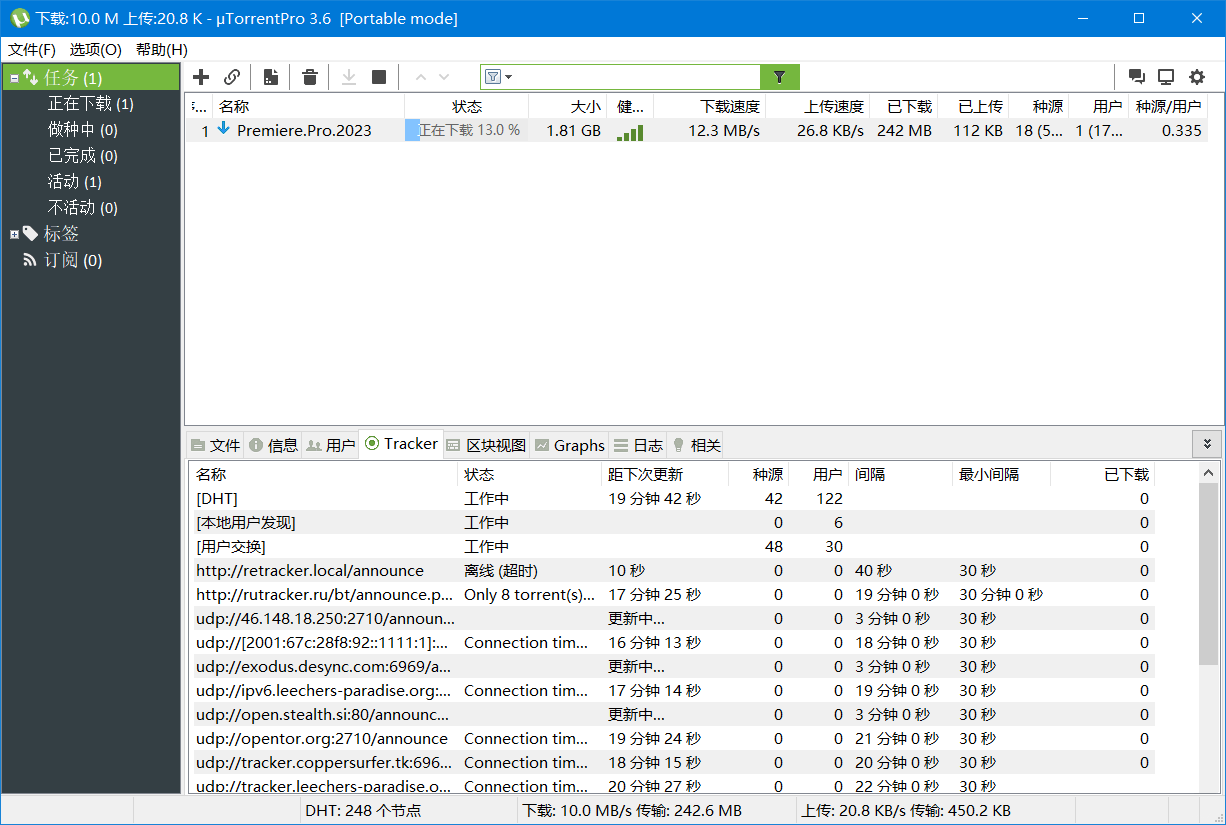Expand the 标签 section in the sidebar
Image resolution: width=1226 pixels, height=825 pixels.
14,233
